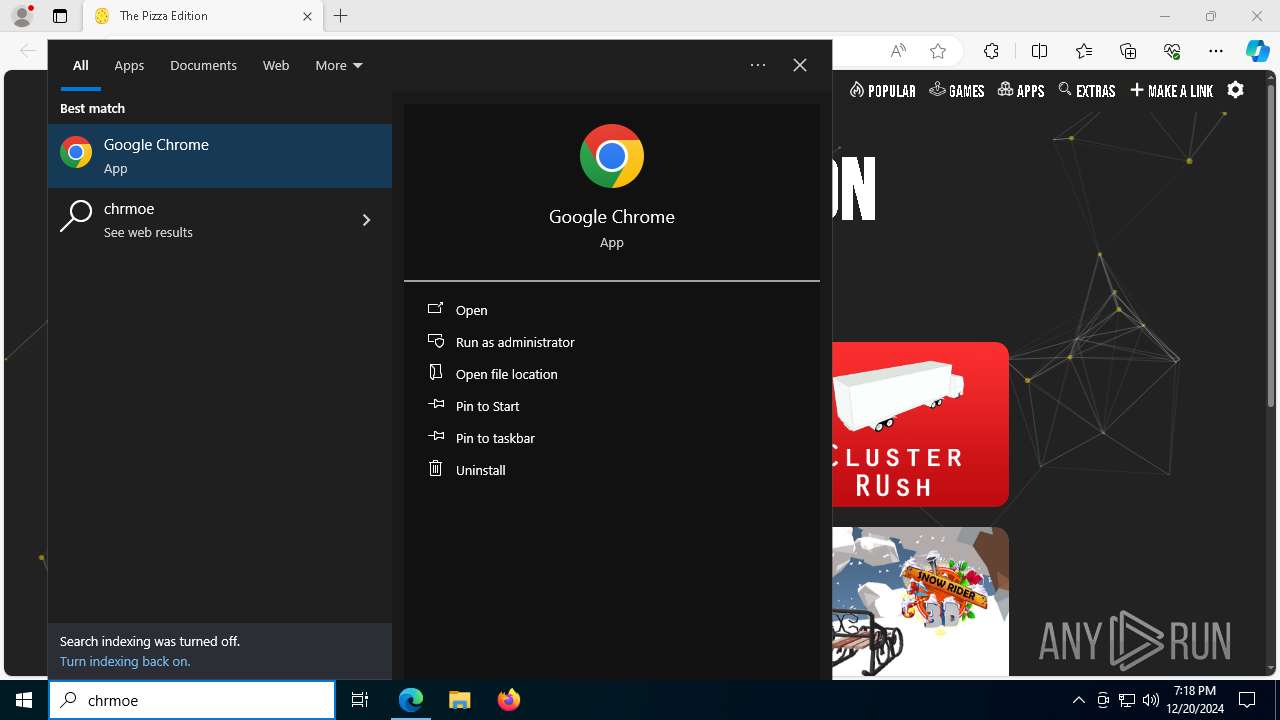1280x720 pixels.
Task: Switch to the Apps search tab
Action: [129, 65]
